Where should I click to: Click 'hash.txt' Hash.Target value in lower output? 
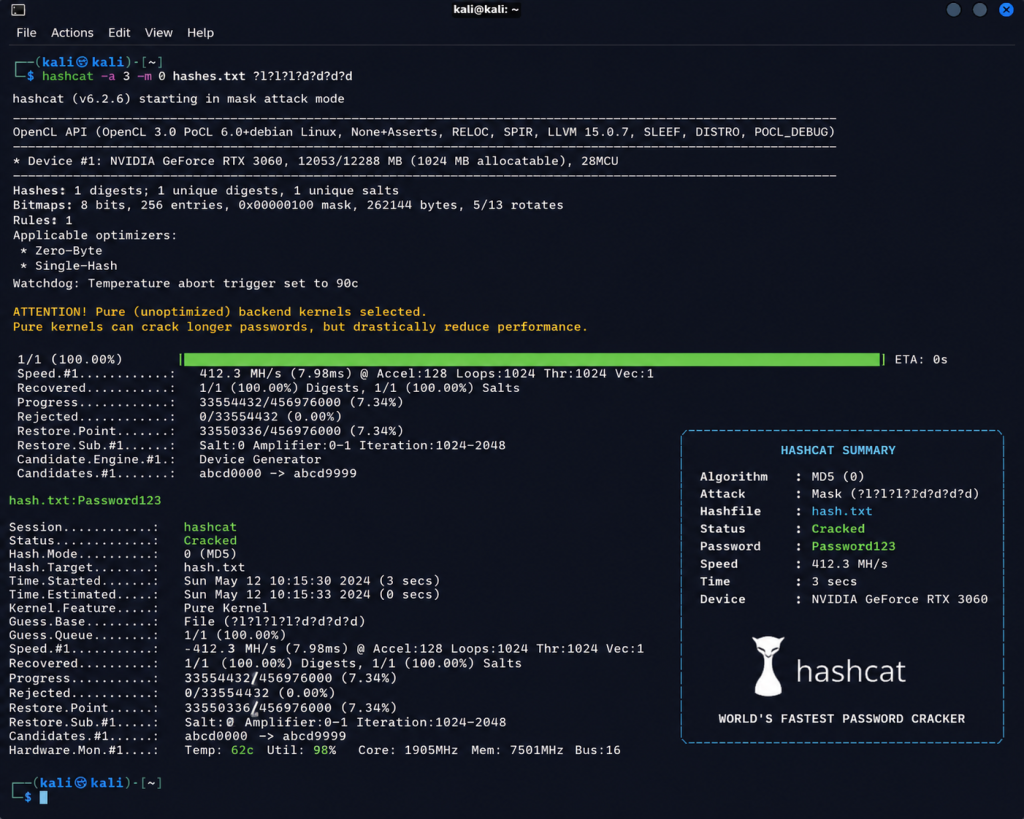tap(214, 568)
